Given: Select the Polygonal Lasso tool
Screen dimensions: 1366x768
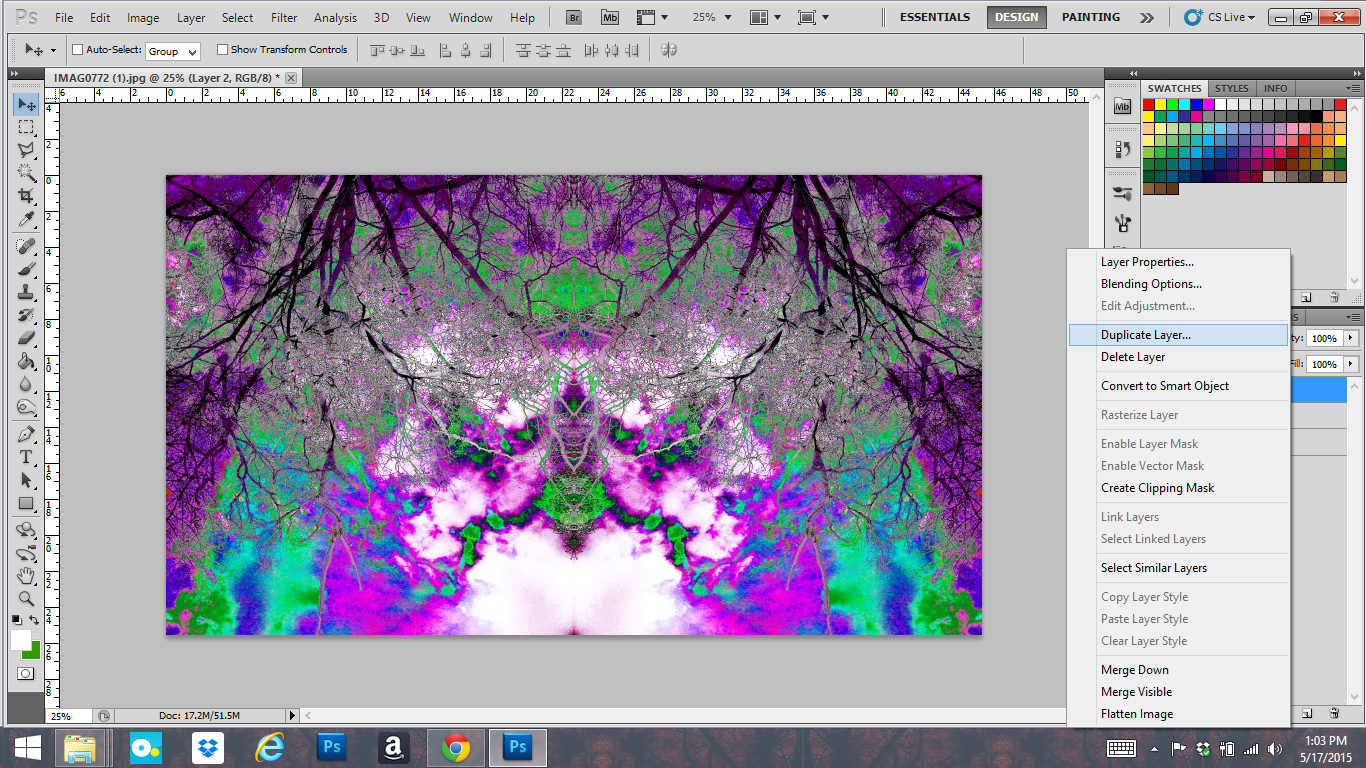Looking at the screenshot, I should pos(26,150).
